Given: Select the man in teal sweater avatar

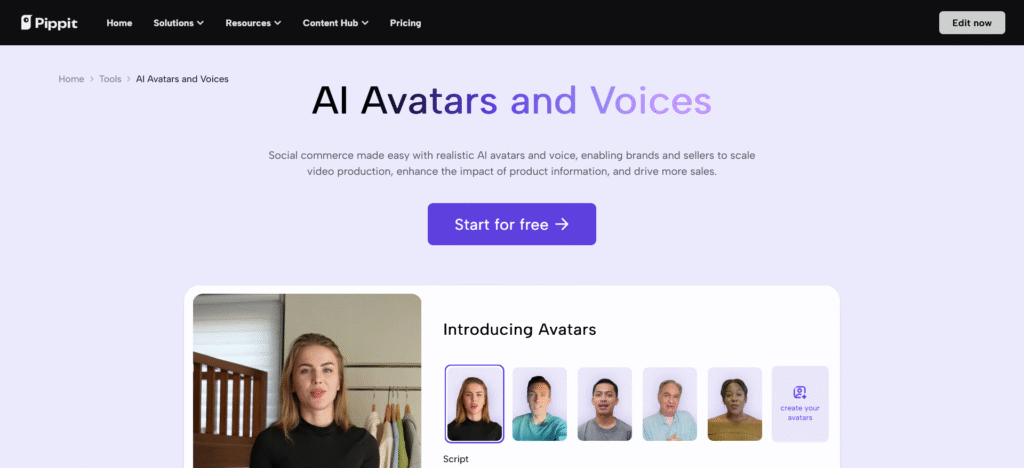Looking at the screenshot, I should coord(539,404).
